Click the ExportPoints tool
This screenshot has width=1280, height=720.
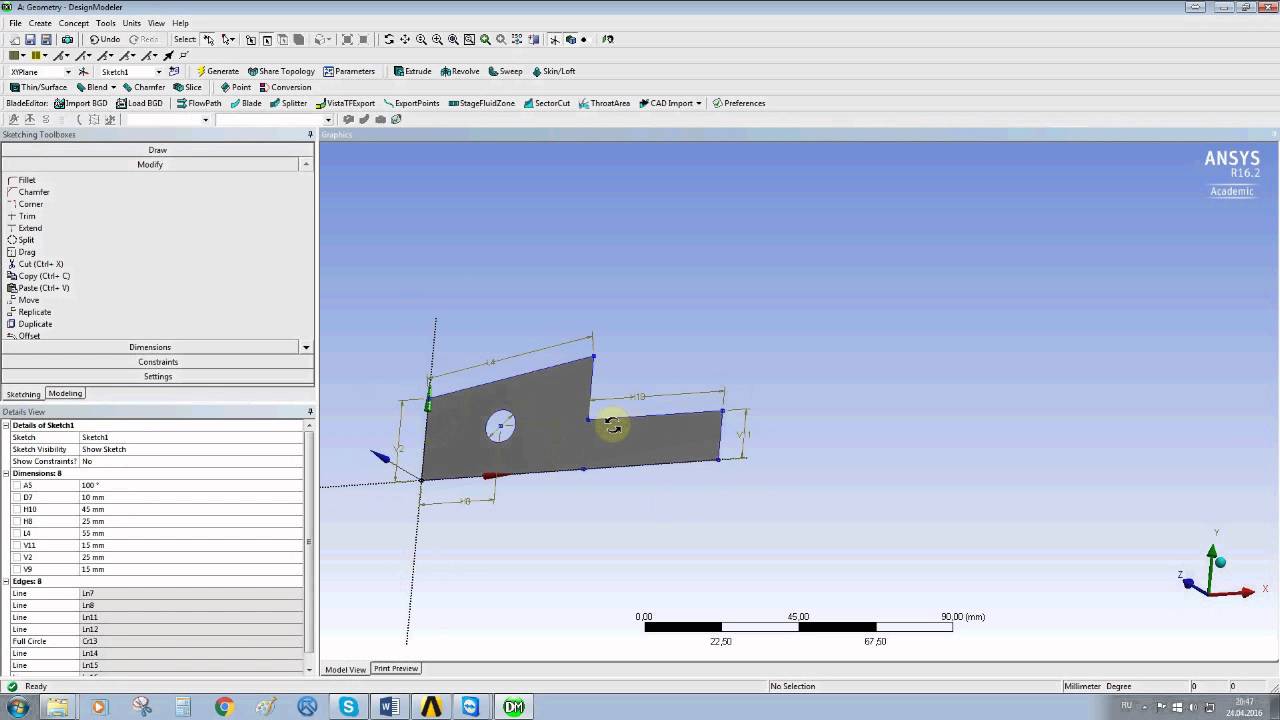pos(411,103)
